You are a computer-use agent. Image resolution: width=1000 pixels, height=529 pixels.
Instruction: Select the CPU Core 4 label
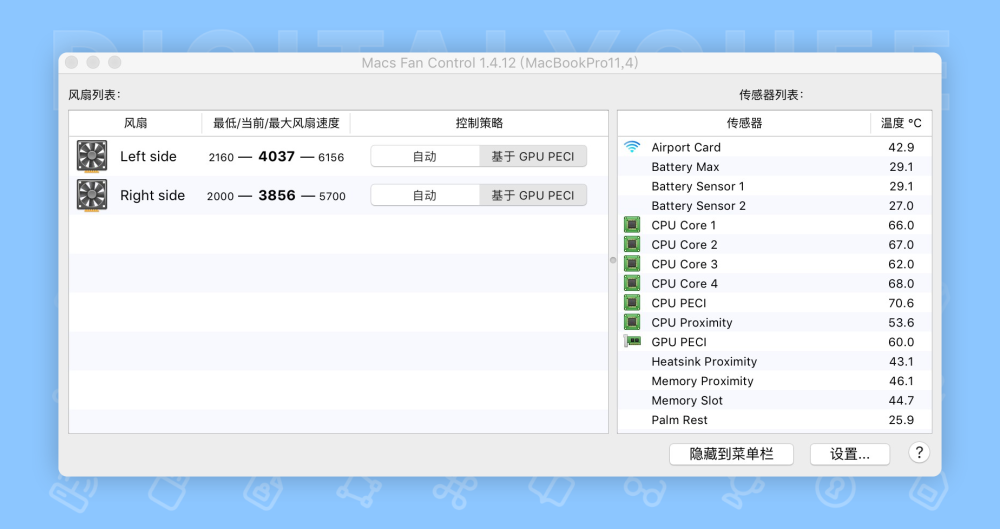click(684, 283)
